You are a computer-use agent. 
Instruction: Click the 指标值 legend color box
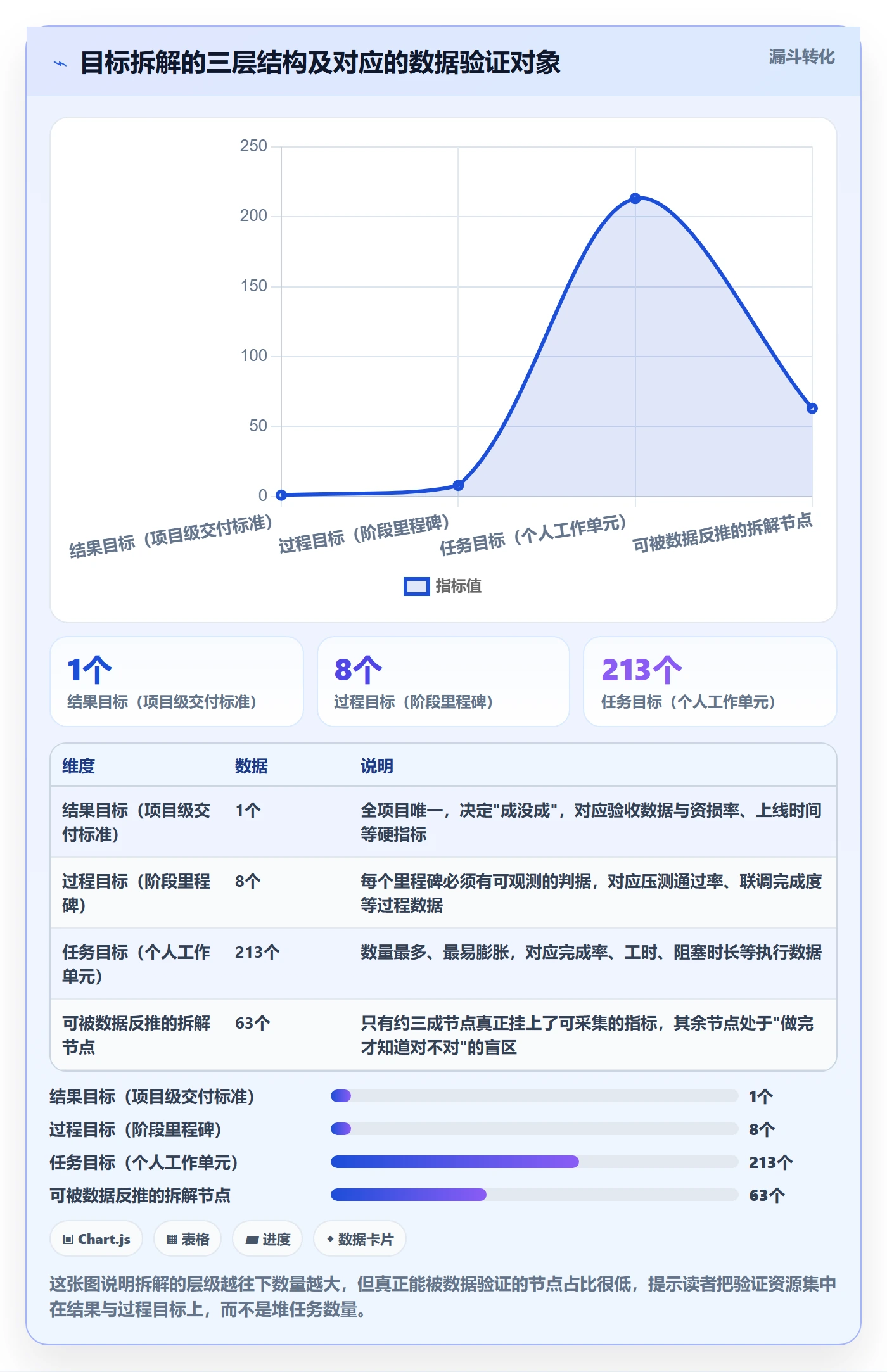click(416, 587)
